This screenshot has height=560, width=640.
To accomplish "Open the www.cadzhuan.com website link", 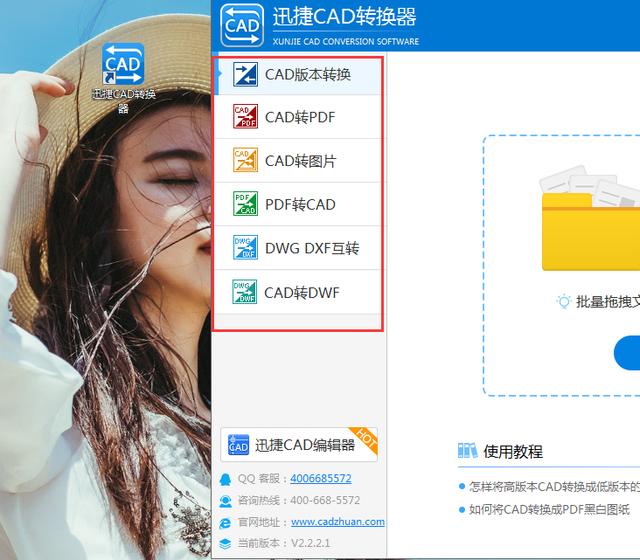I will (338, 522).
